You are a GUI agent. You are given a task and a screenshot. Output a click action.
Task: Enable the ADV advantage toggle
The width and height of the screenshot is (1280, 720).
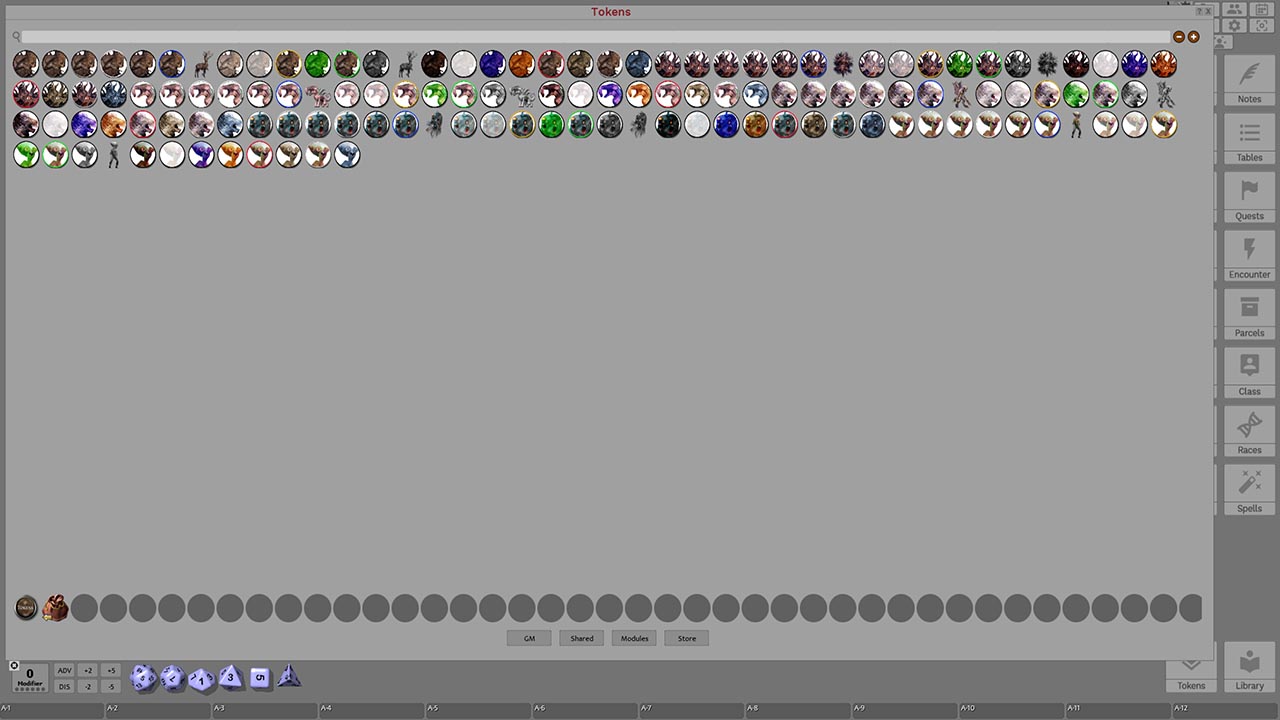[64, 670]
